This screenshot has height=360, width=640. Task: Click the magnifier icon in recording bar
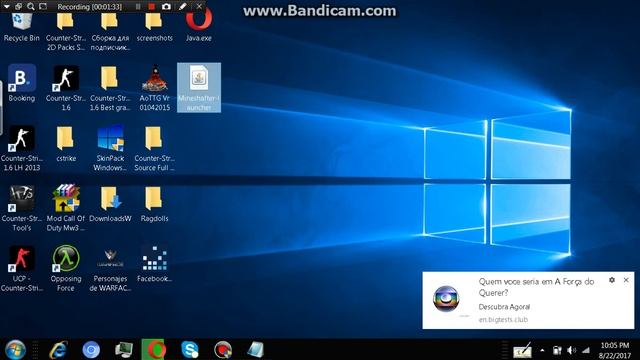pos(31,7)
